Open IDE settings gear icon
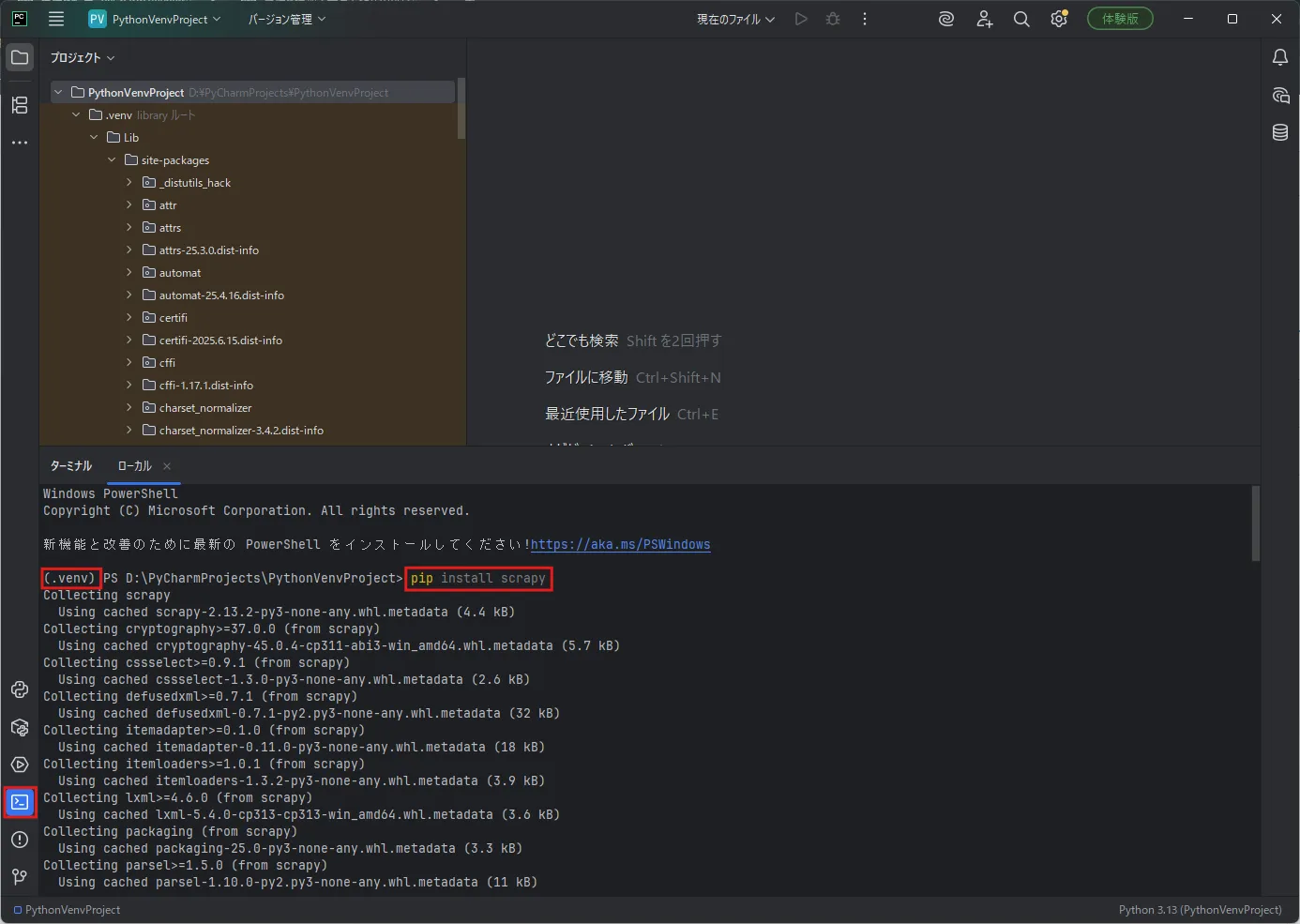 click(1059, 19)
